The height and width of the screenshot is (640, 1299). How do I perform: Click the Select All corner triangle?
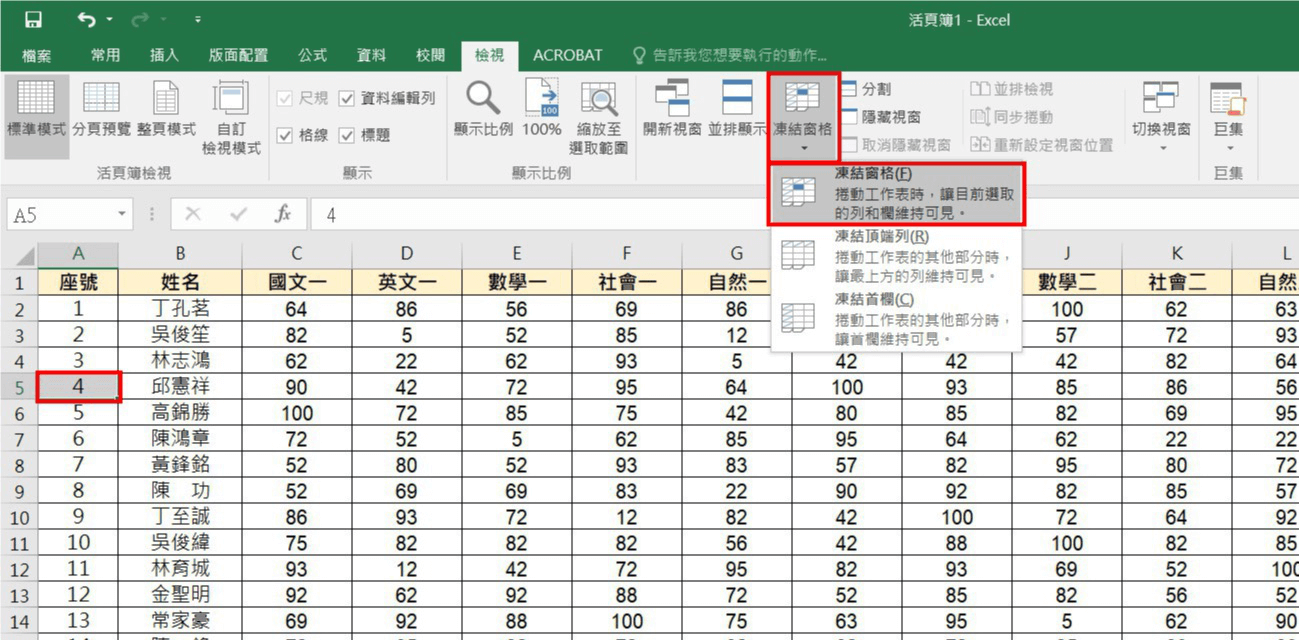click(x=23, y=255)
